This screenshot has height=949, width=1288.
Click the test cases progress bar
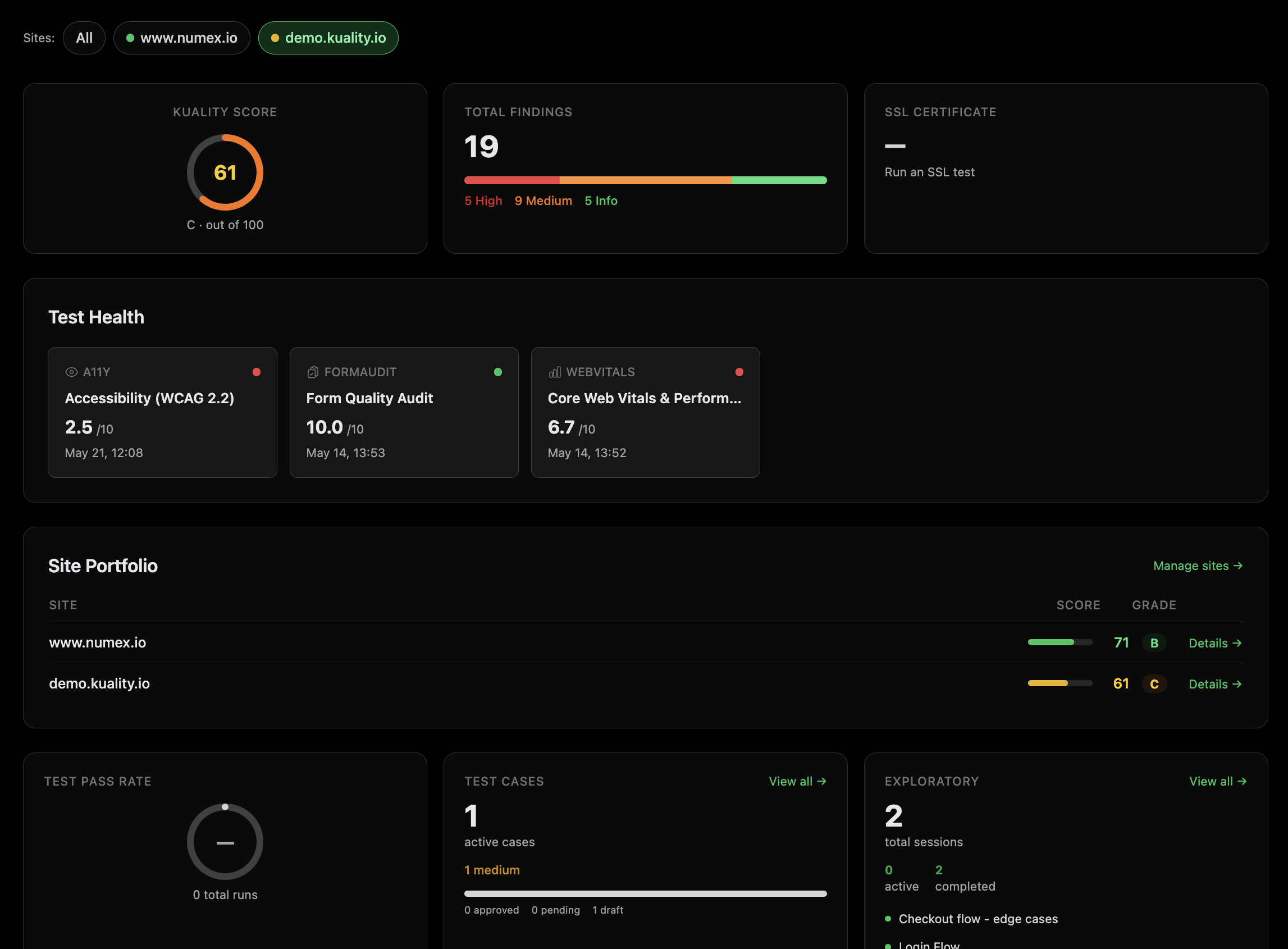coord(646,894)
